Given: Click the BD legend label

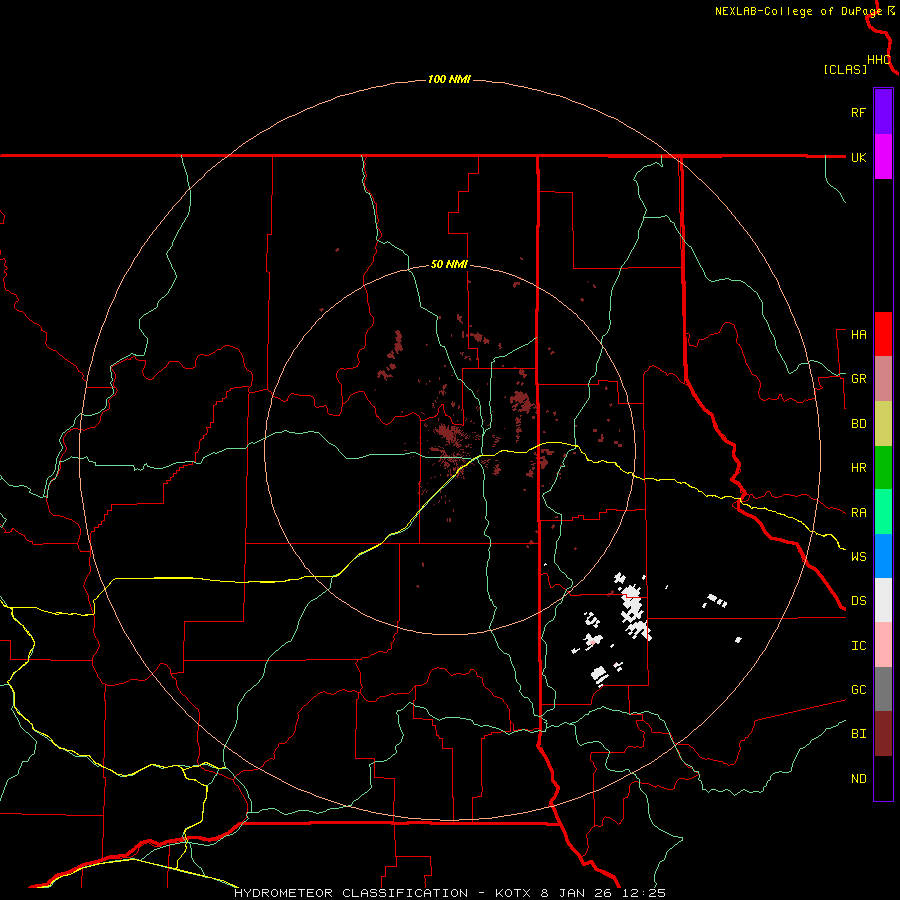Looking at the screenshot, I should click(858, 424).
